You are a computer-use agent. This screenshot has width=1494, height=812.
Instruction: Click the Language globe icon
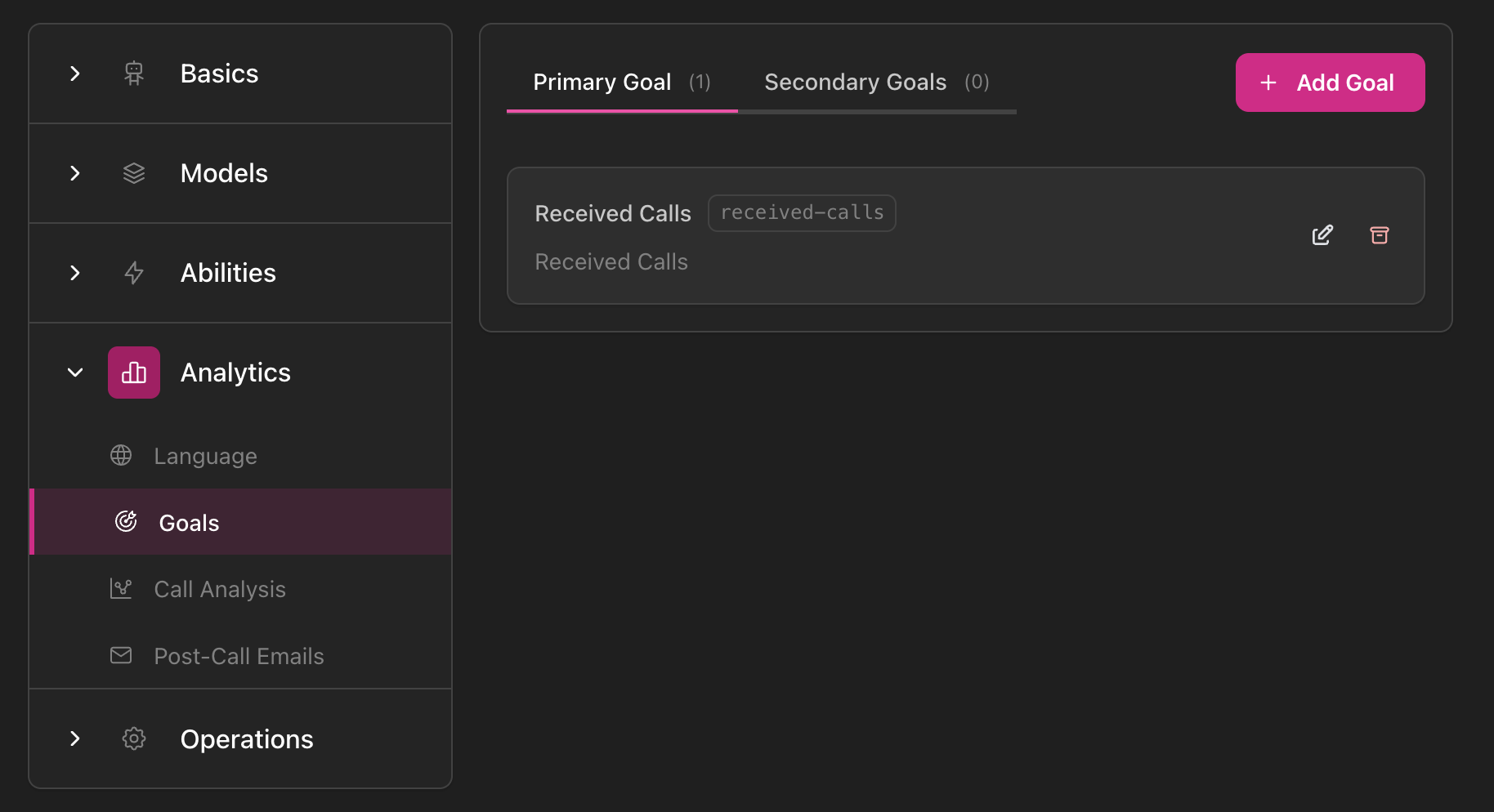pos(121,455)
